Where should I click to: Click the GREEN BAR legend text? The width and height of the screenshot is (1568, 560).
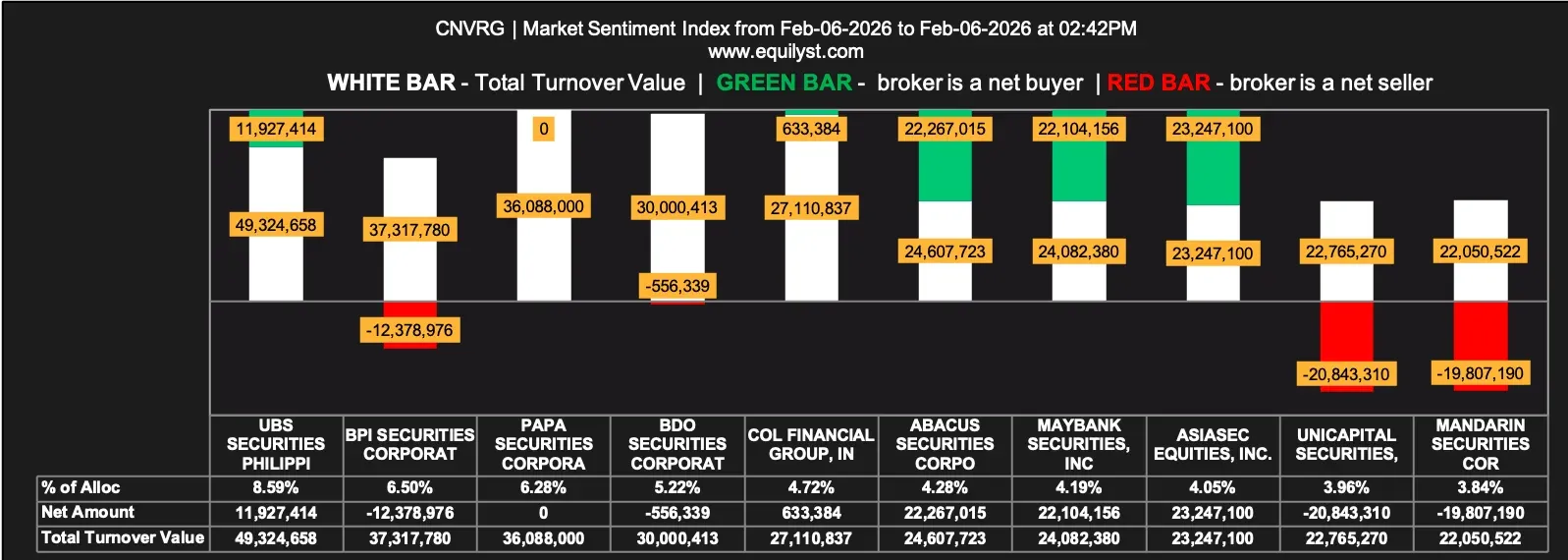point(784,83)
